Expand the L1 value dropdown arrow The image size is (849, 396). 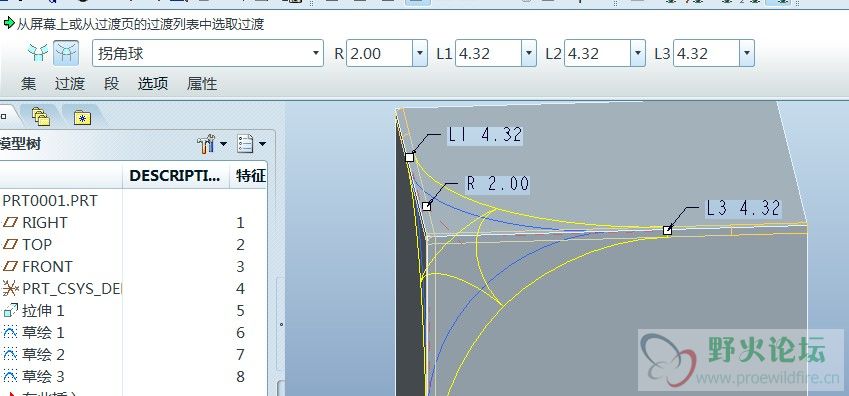pyautogui.click(x=529, y=53)
